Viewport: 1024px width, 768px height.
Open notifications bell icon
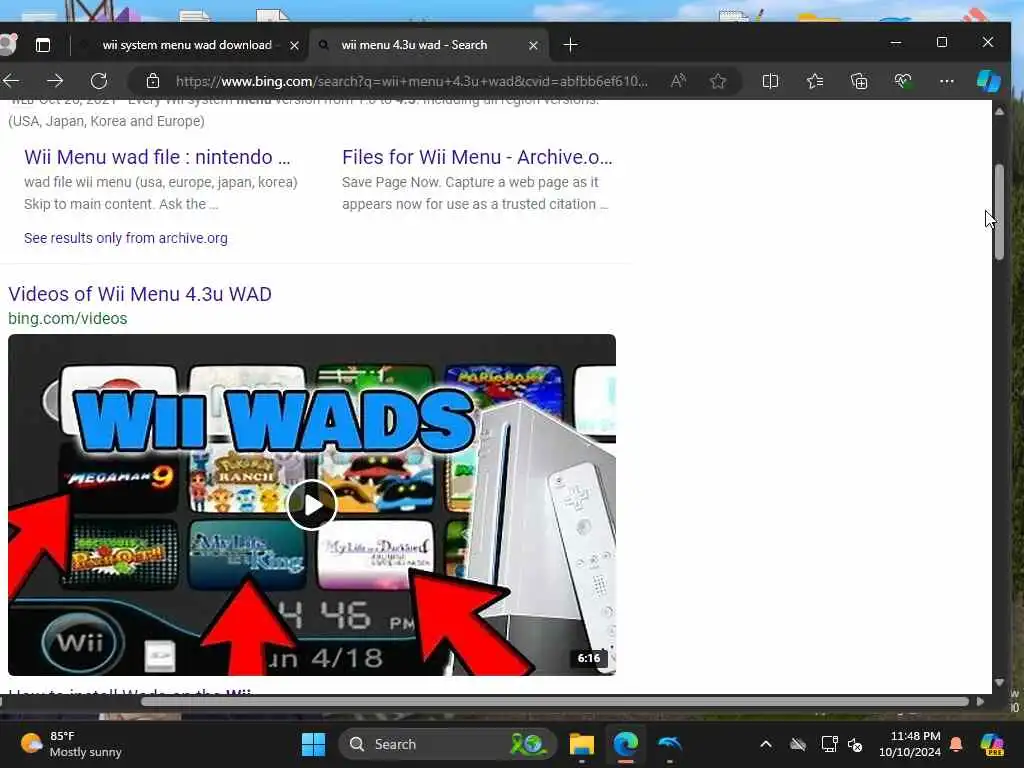[x=956, y=744]
